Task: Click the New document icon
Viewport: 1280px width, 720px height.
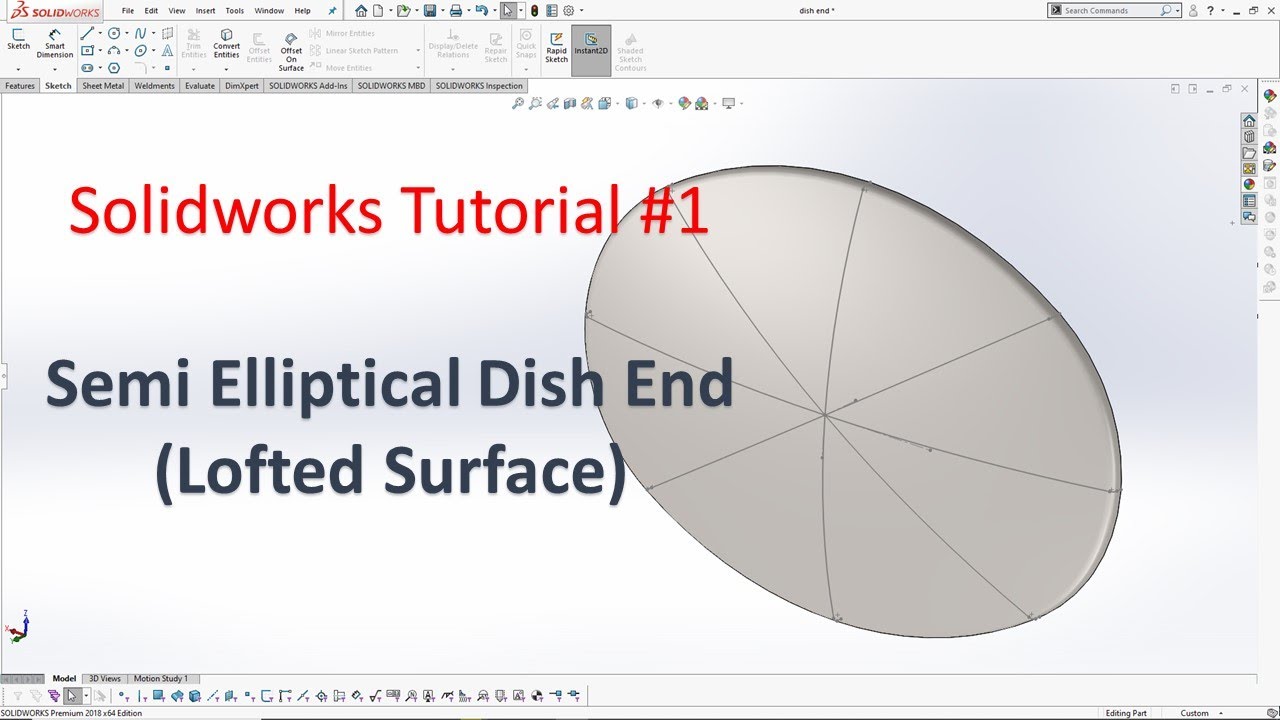Action: pyautogui.click(x=379, y=11)
